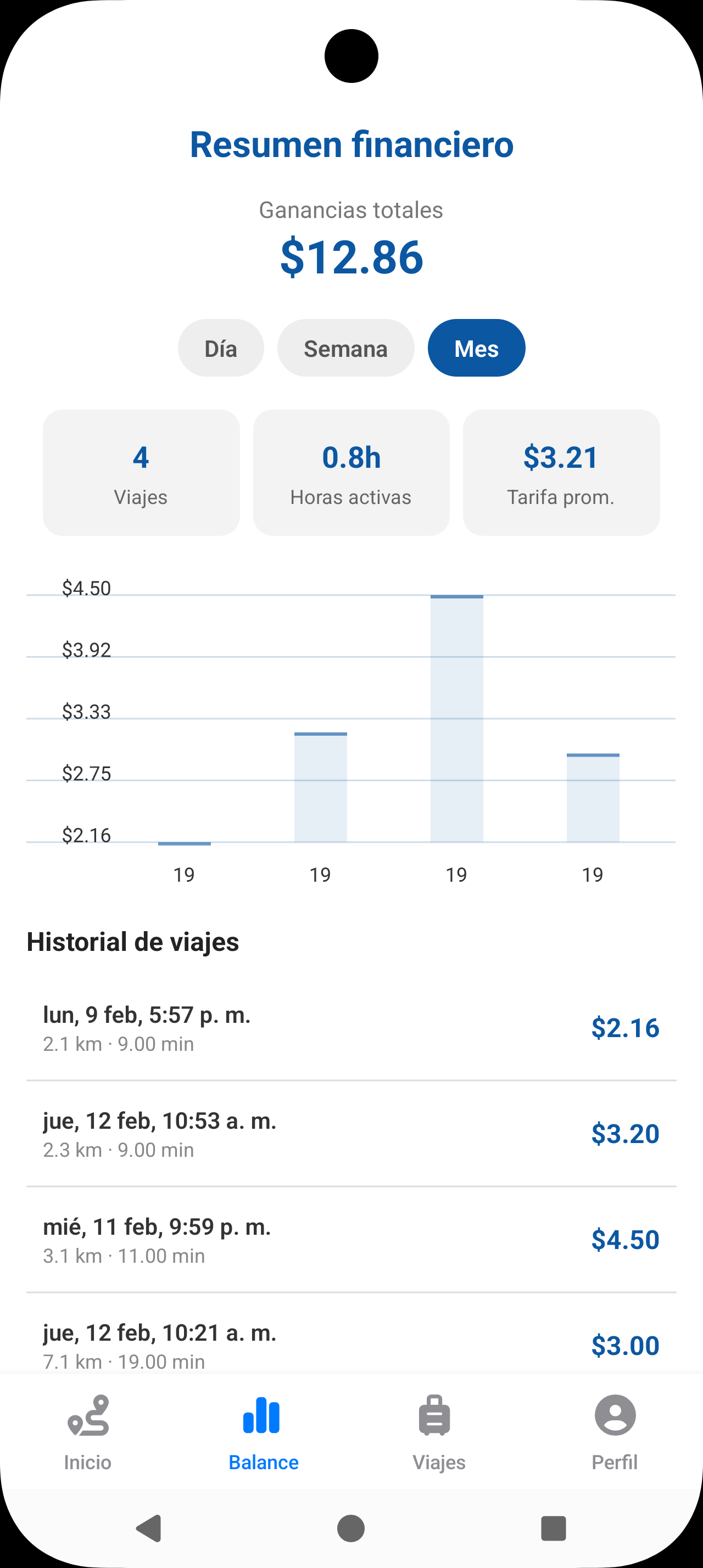Open the lun, 9 feb trip entry
This screenshot has height=1568, width=703.
[351, 1027]
